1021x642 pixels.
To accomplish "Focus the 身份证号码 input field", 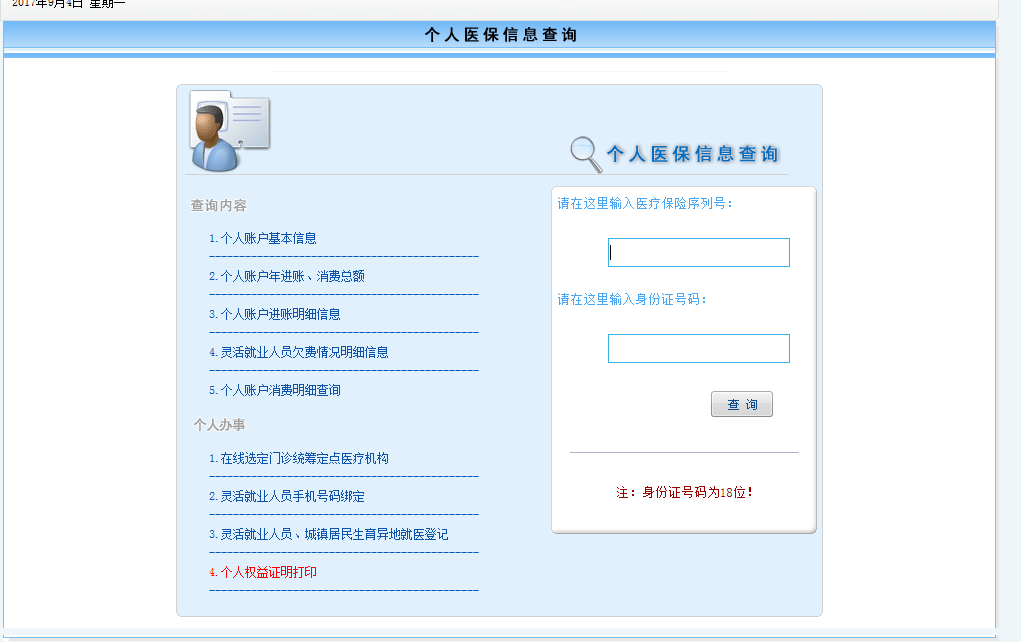I will tap(698, 349).
